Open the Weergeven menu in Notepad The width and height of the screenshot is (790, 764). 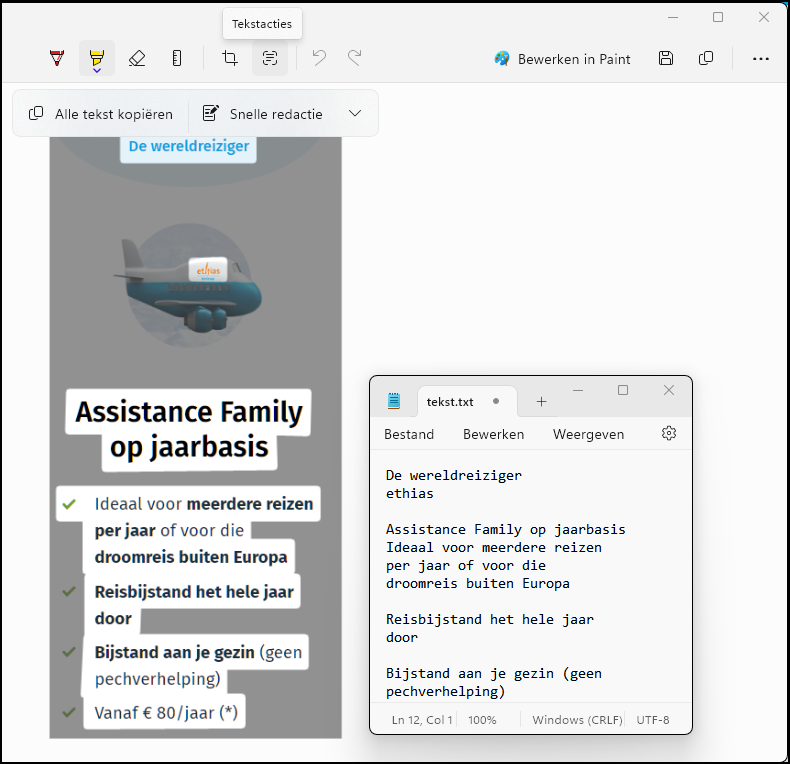pos(588,434)
